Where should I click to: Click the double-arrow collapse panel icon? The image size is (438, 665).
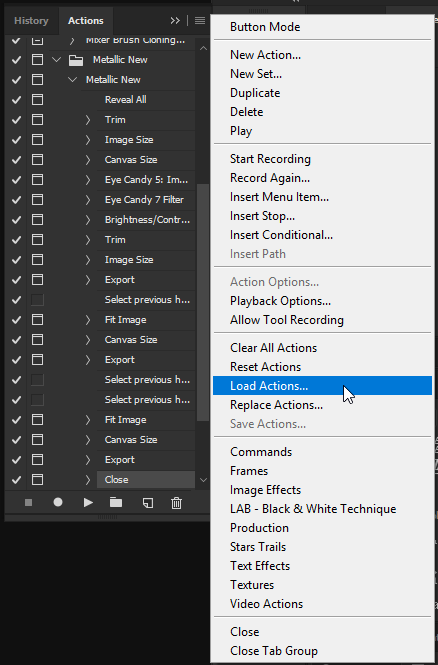click(175, 20)
